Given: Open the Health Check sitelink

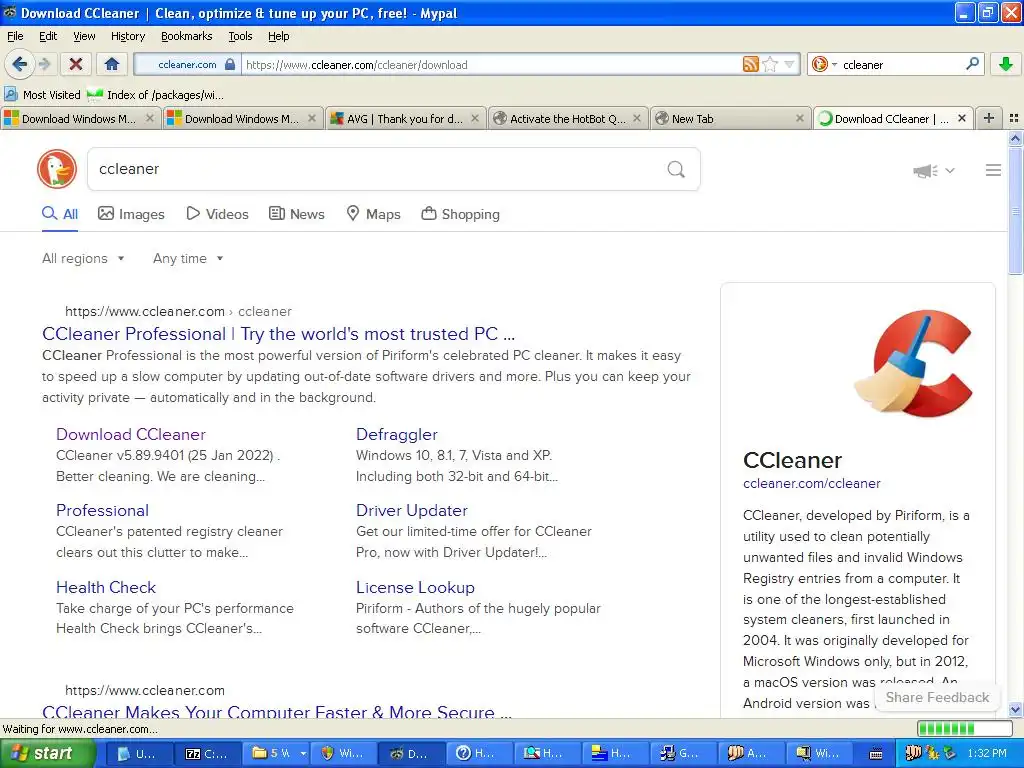Looking at the screenshot, I should click(x=106, y=587).
